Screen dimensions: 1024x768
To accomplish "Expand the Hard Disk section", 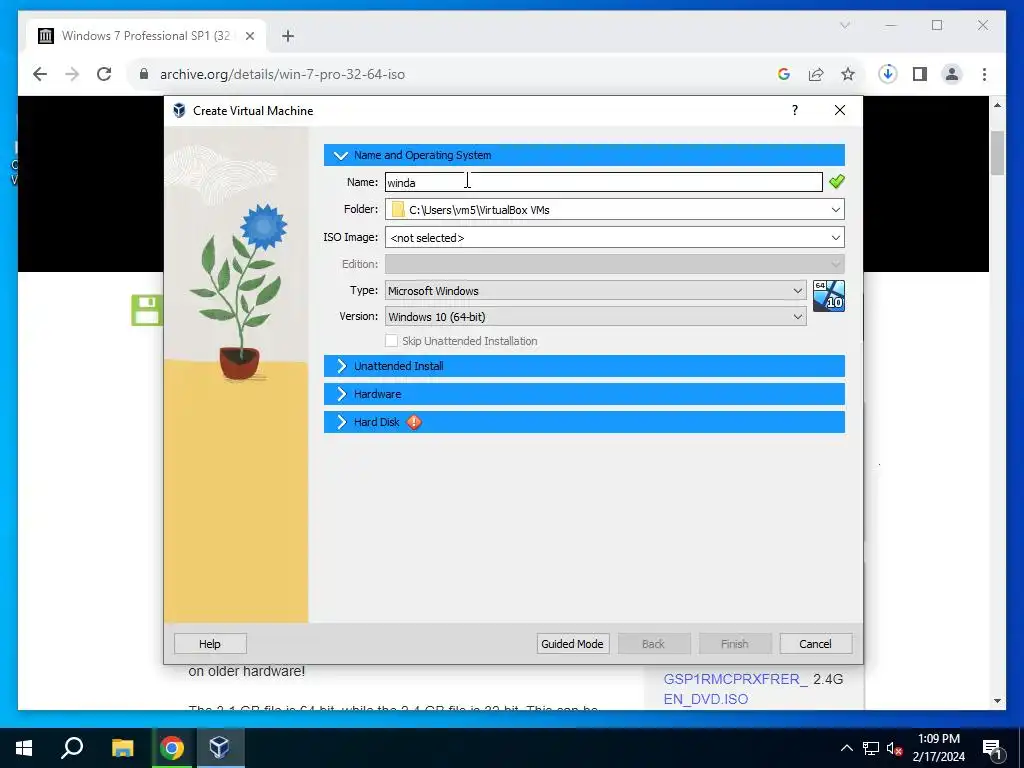I will point(584,422).
